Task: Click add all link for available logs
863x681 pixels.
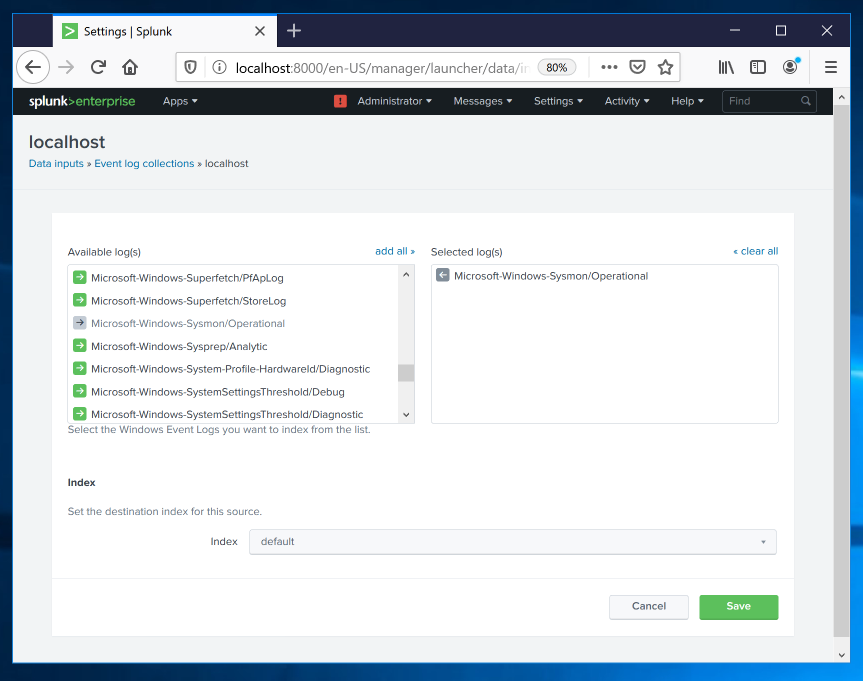Action: [x=395, y=251]
